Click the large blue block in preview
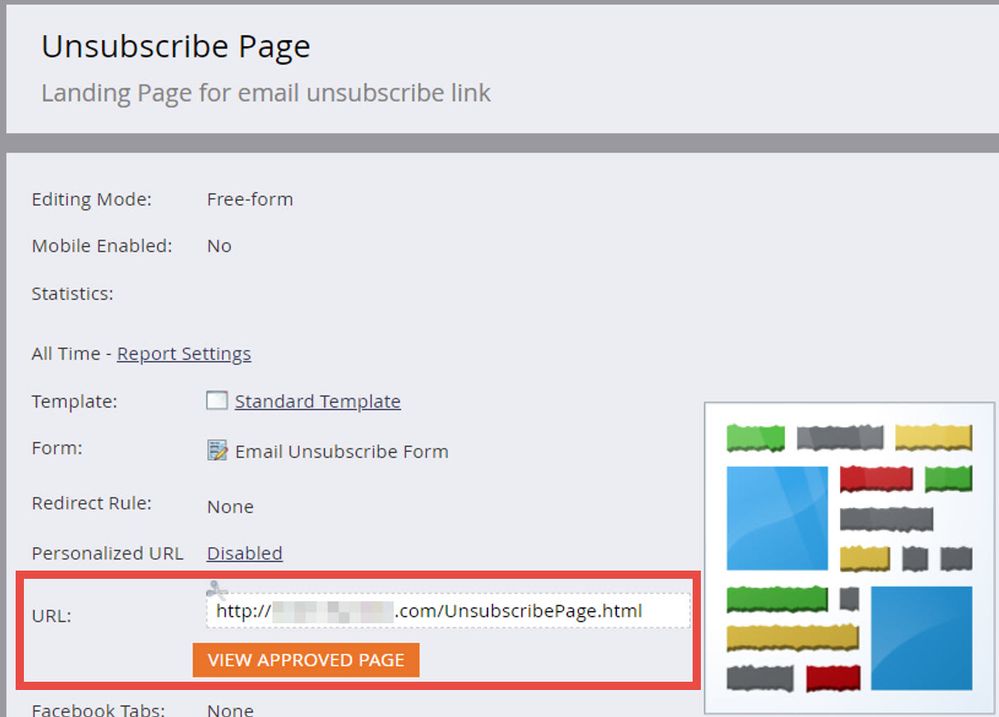The image size is (999, 717). 777,518
